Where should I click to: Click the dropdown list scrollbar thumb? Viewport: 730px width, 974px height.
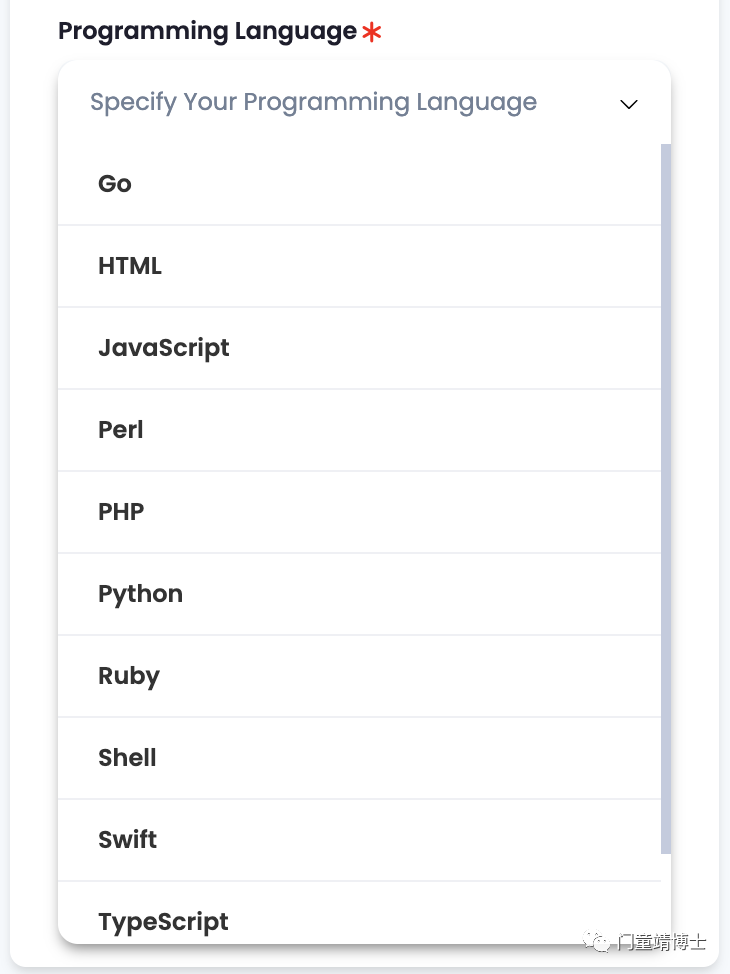pyautogui.click(x=666, y=499)
